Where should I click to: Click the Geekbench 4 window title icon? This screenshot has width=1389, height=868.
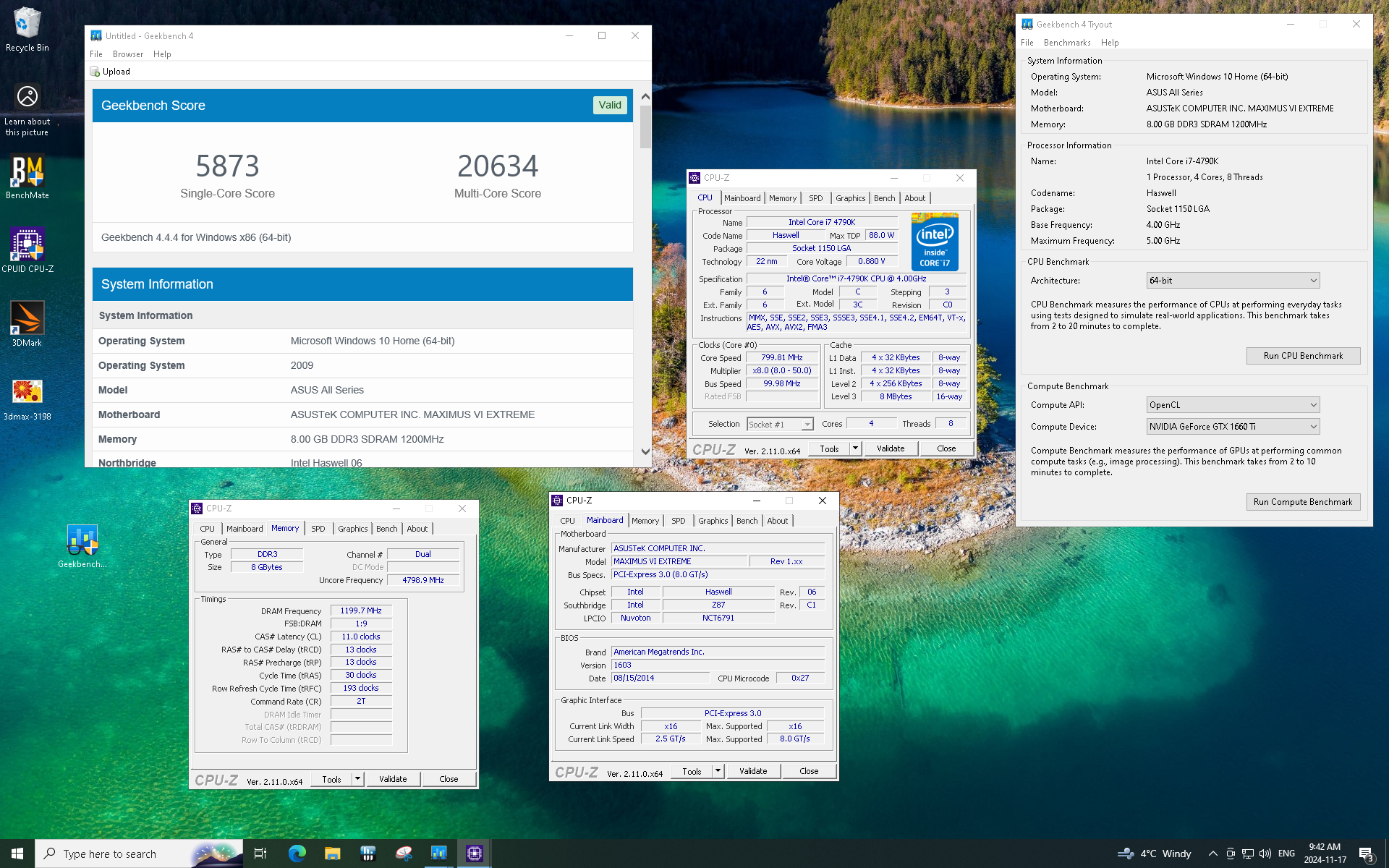[96, 35]
